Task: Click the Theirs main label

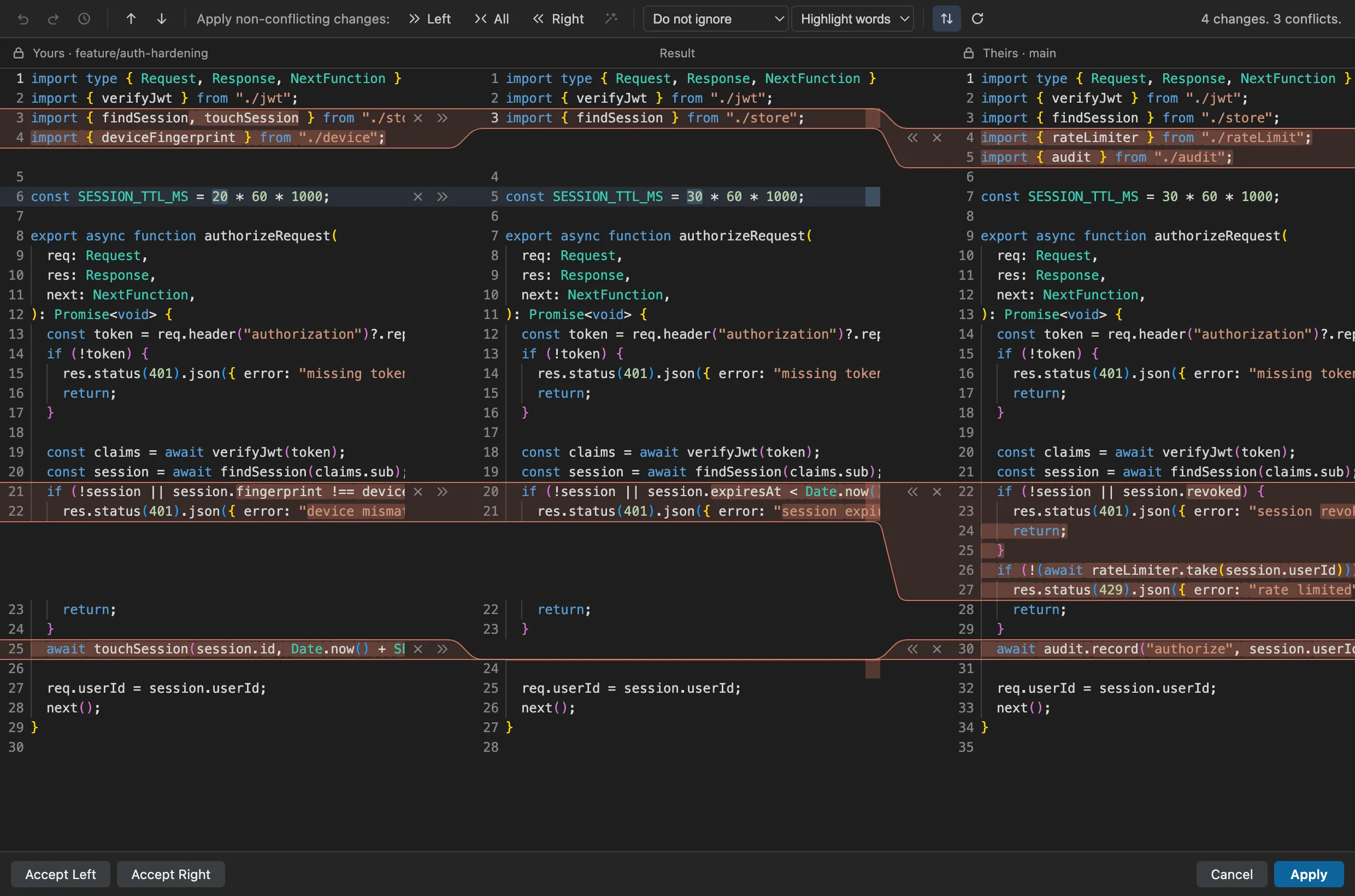Action: [x=1019, y=53]
